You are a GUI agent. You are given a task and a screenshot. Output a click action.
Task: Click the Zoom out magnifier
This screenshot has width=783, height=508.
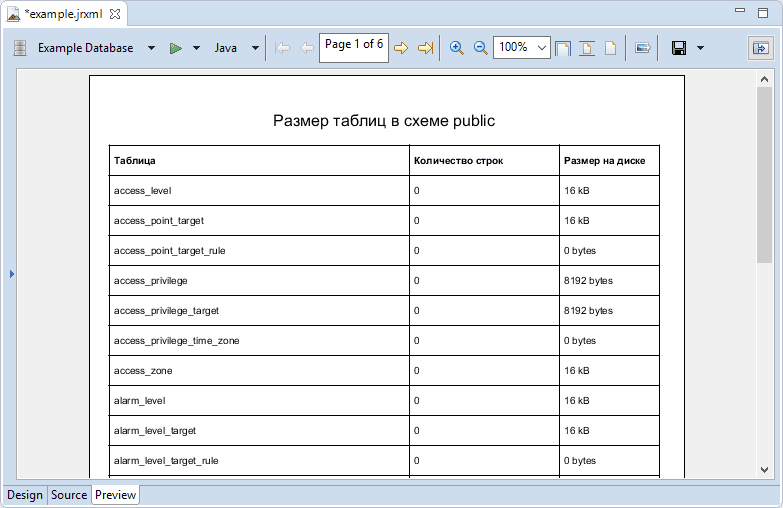(480, 48)
